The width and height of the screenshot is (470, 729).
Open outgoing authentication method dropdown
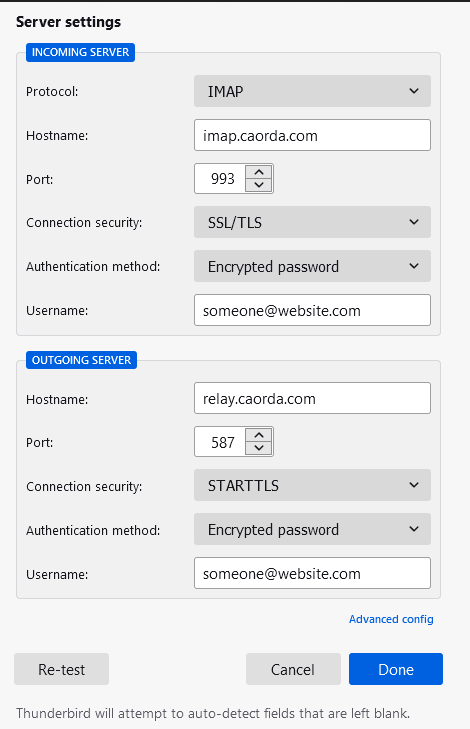tap(312, 529)
